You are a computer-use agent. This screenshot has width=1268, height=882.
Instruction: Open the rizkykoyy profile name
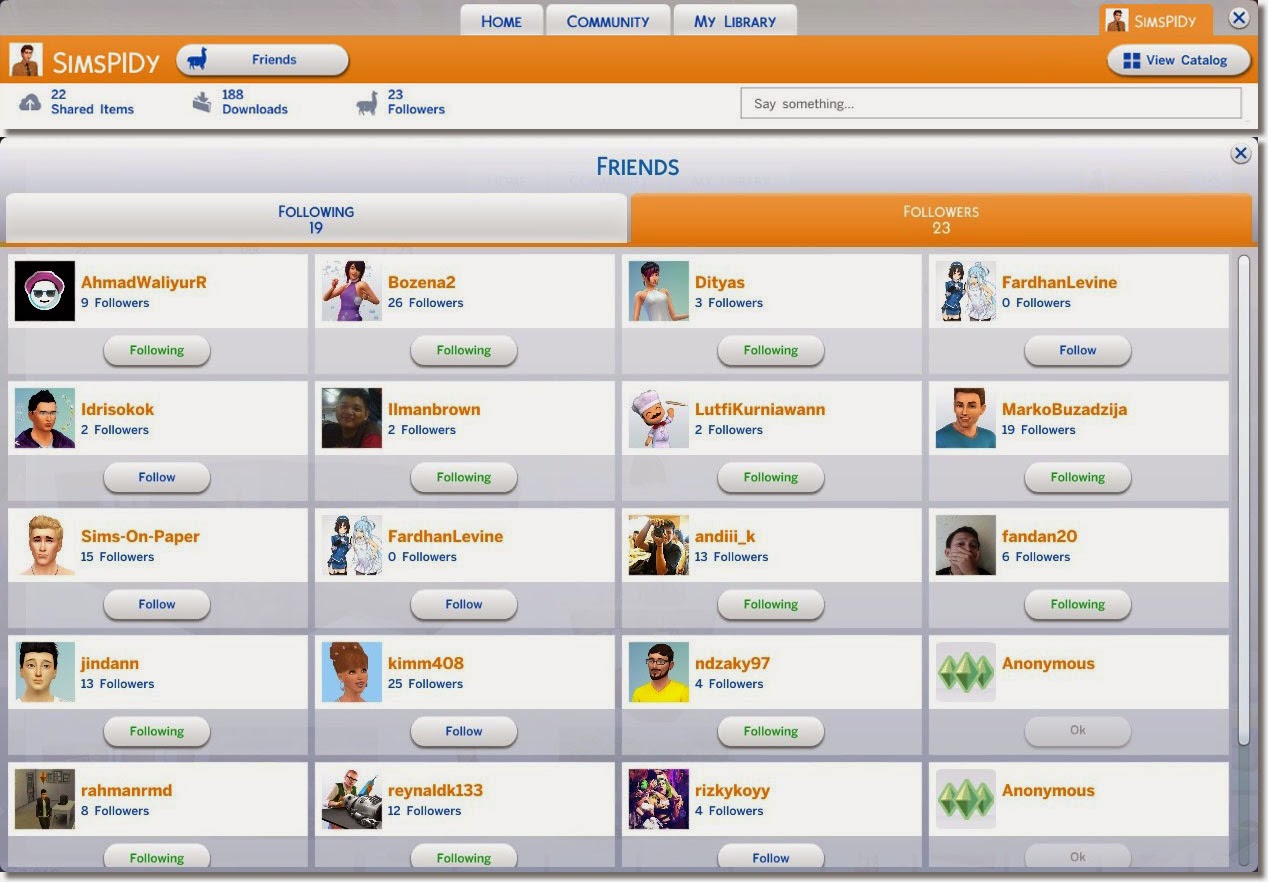(732, 791)
